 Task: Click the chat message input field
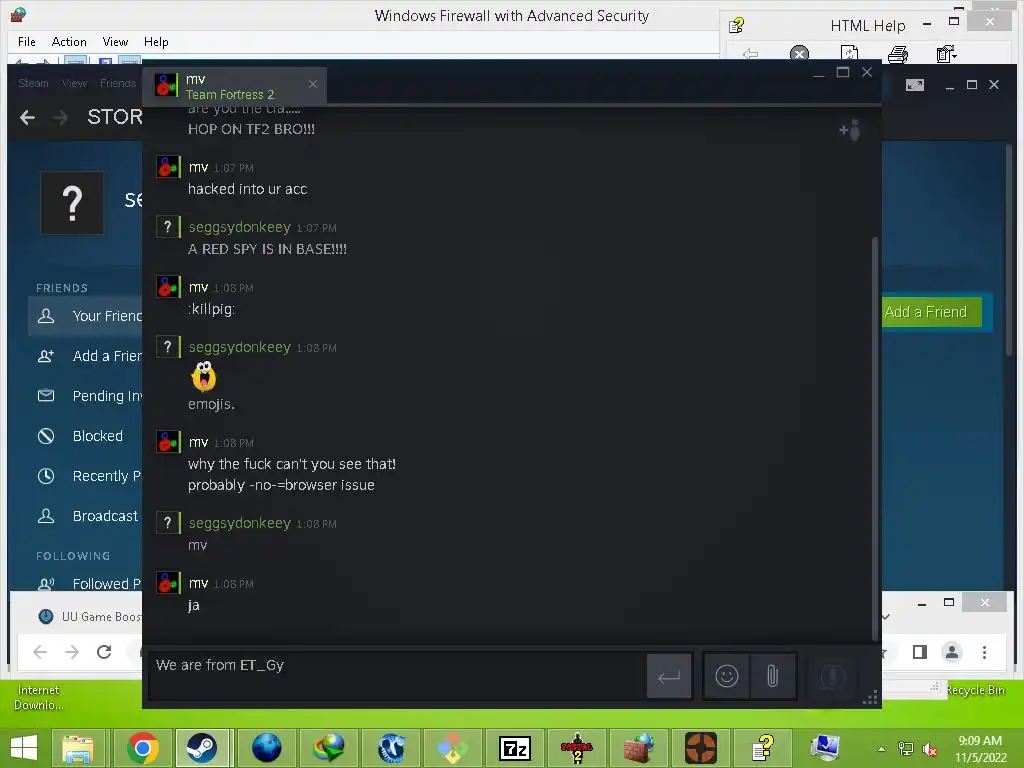tap(396, 676)
